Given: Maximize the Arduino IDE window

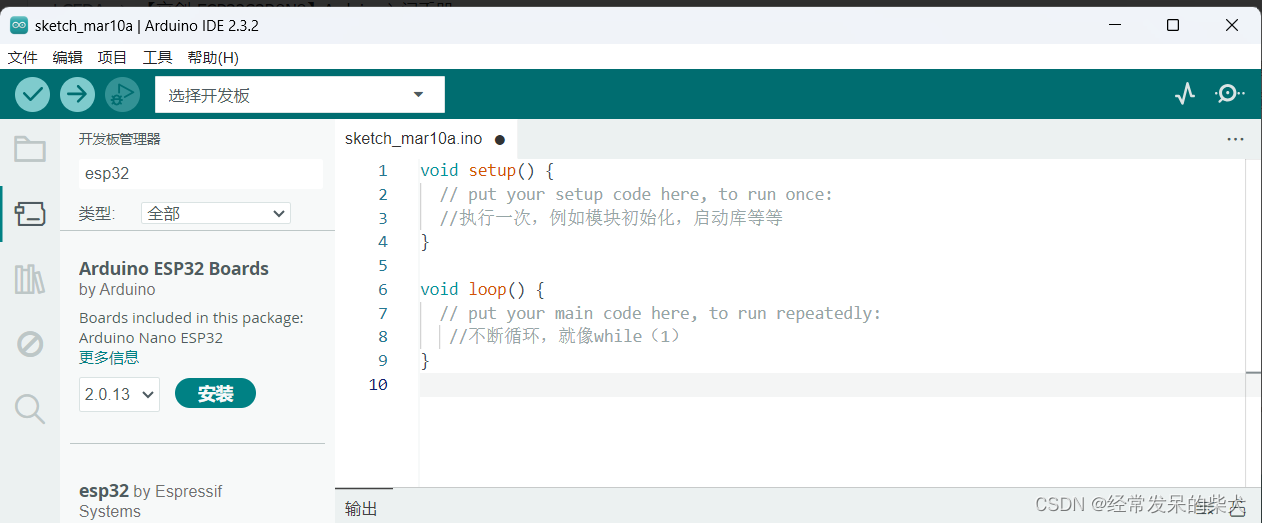Looking at the screenshot, I should coord(1173,25).
